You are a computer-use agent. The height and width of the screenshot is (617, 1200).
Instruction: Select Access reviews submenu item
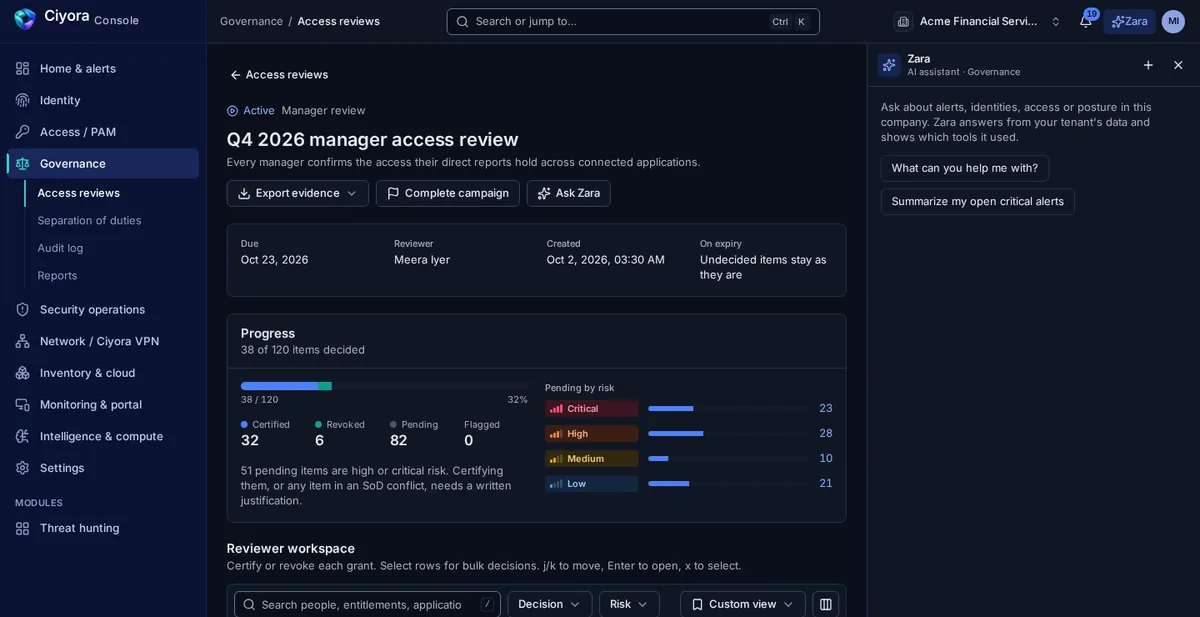pos(112,193)
